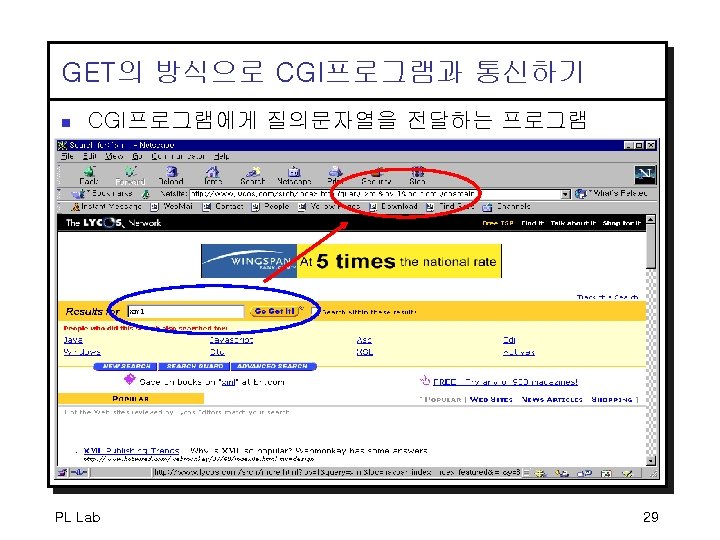Open the Java related search link
This screenshot has height=540, width=720.
tap(73, 340)
